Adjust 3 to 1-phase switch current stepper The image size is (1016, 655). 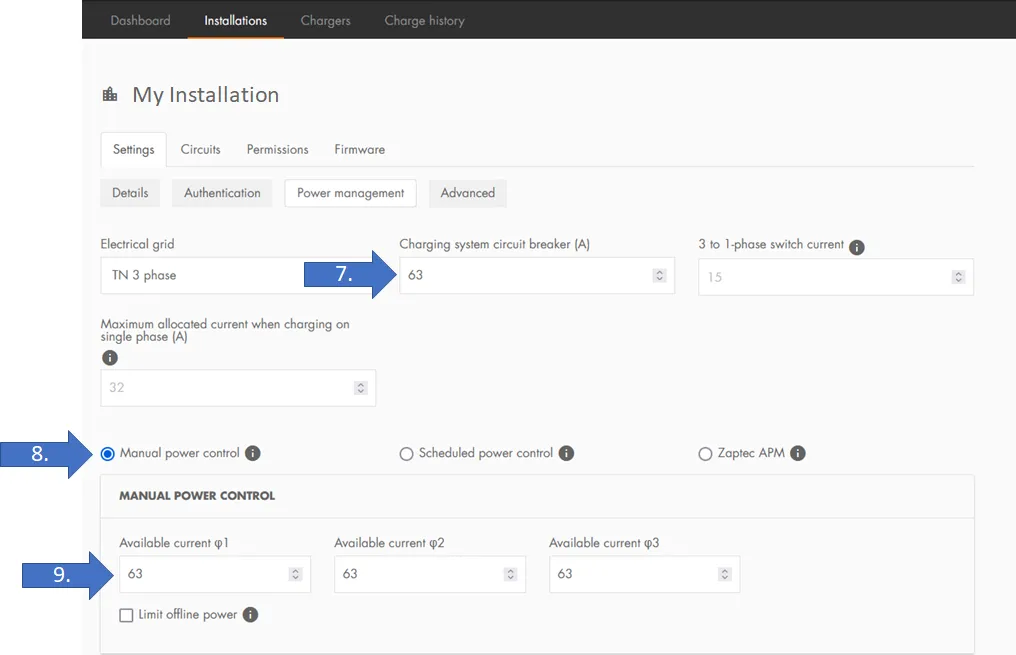point(958,277)
